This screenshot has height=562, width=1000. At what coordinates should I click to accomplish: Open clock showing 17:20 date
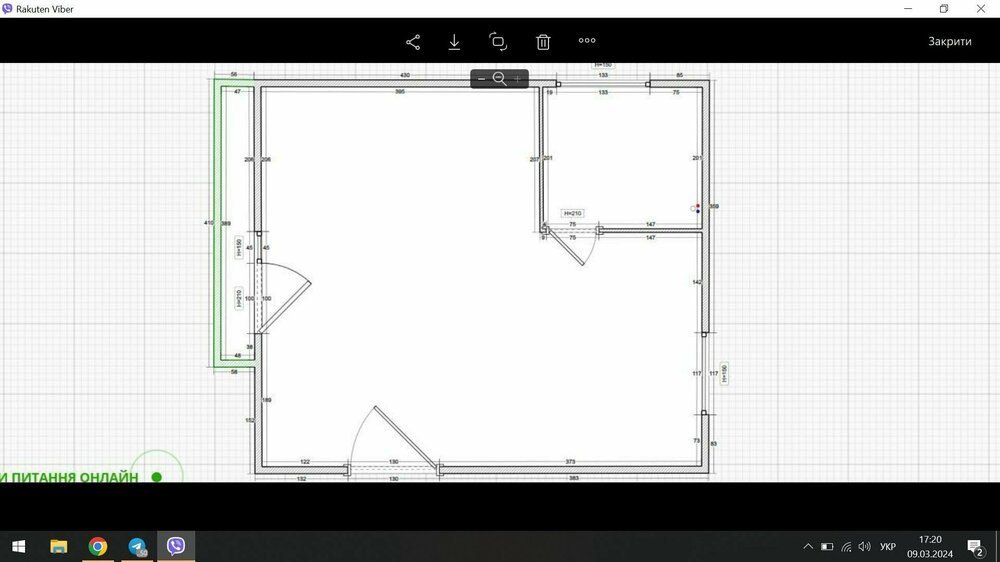(930, 547)
